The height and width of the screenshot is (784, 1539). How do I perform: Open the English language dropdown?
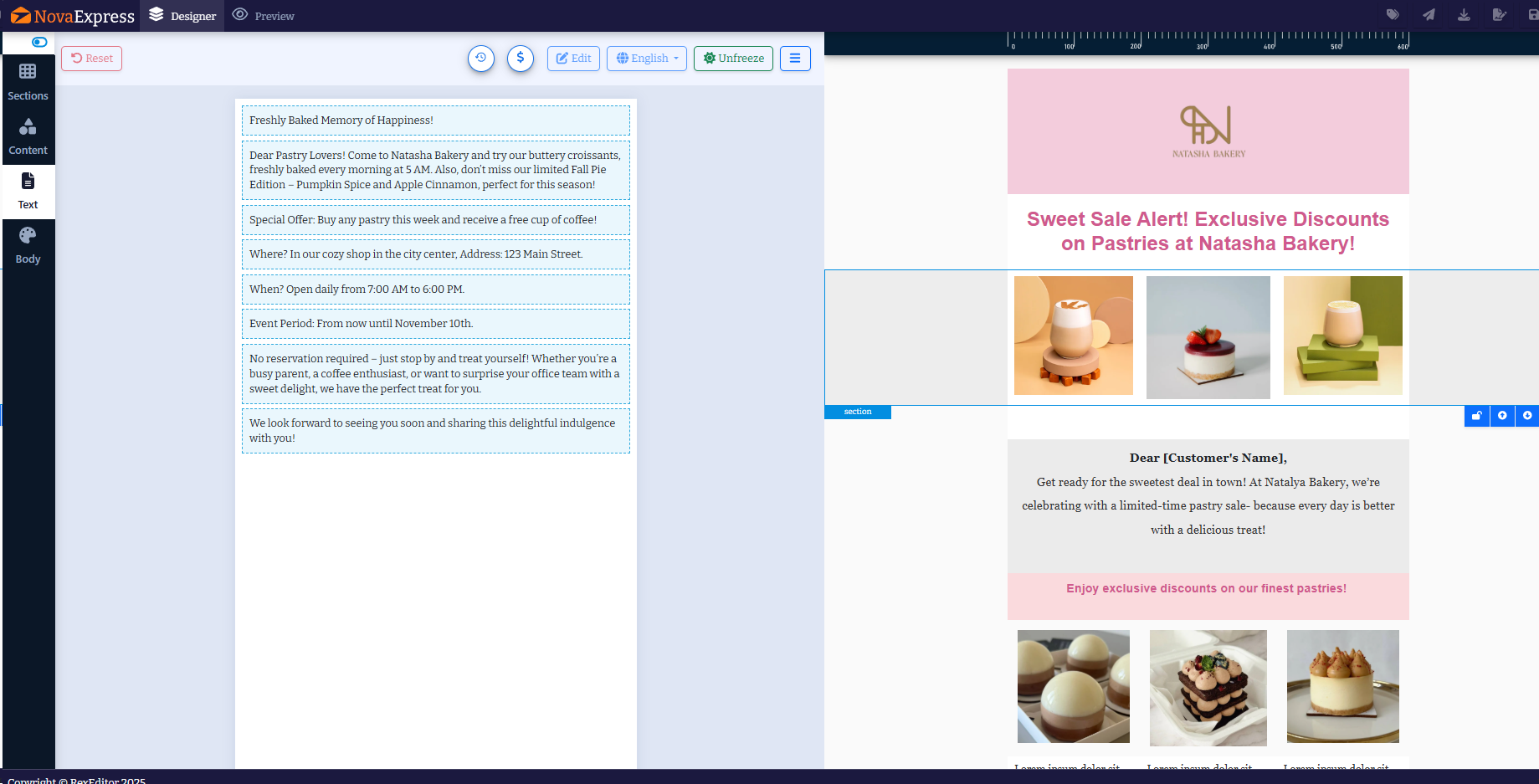[647, 59]
